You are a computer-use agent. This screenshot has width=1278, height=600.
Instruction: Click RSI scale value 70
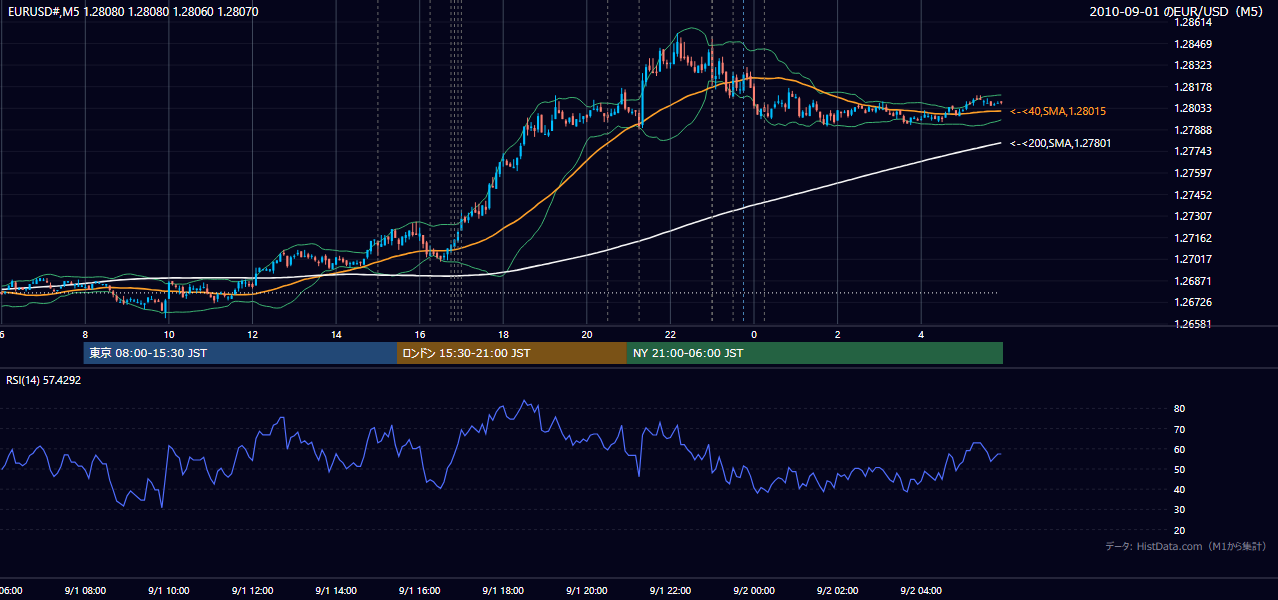1179,429
